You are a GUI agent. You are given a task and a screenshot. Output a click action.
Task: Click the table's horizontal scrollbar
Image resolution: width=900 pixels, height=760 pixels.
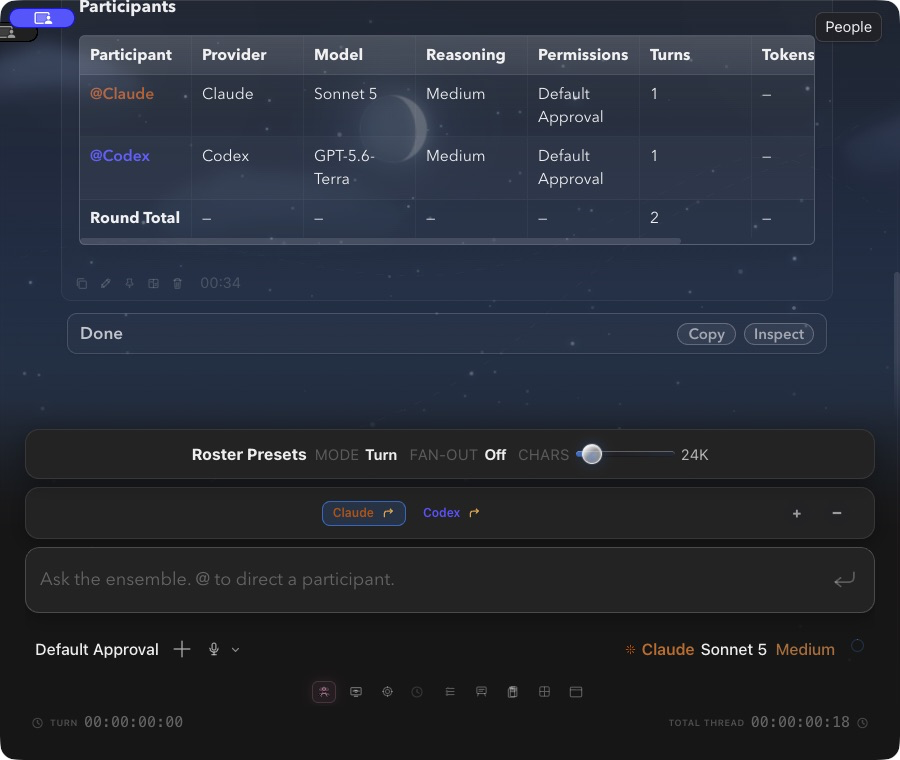380,241
